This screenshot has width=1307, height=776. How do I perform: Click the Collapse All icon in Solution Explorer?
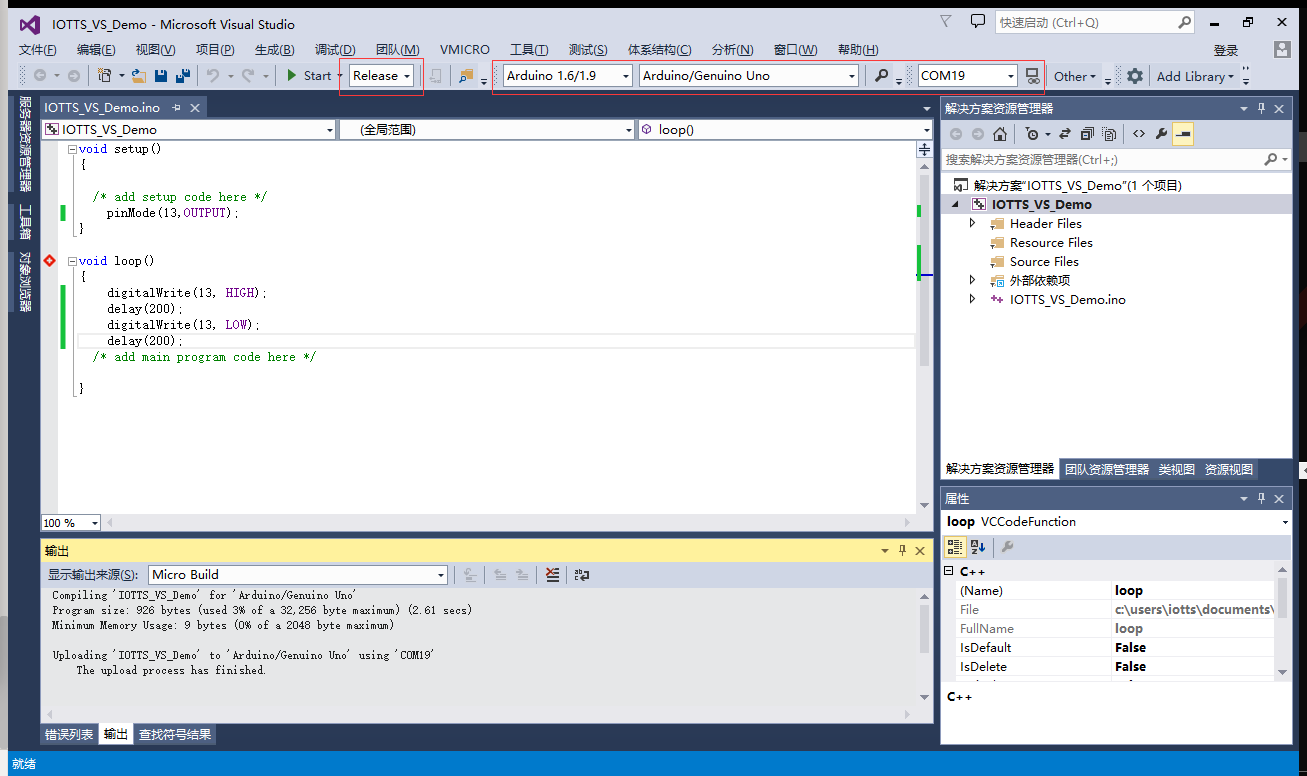(1086, 134)
